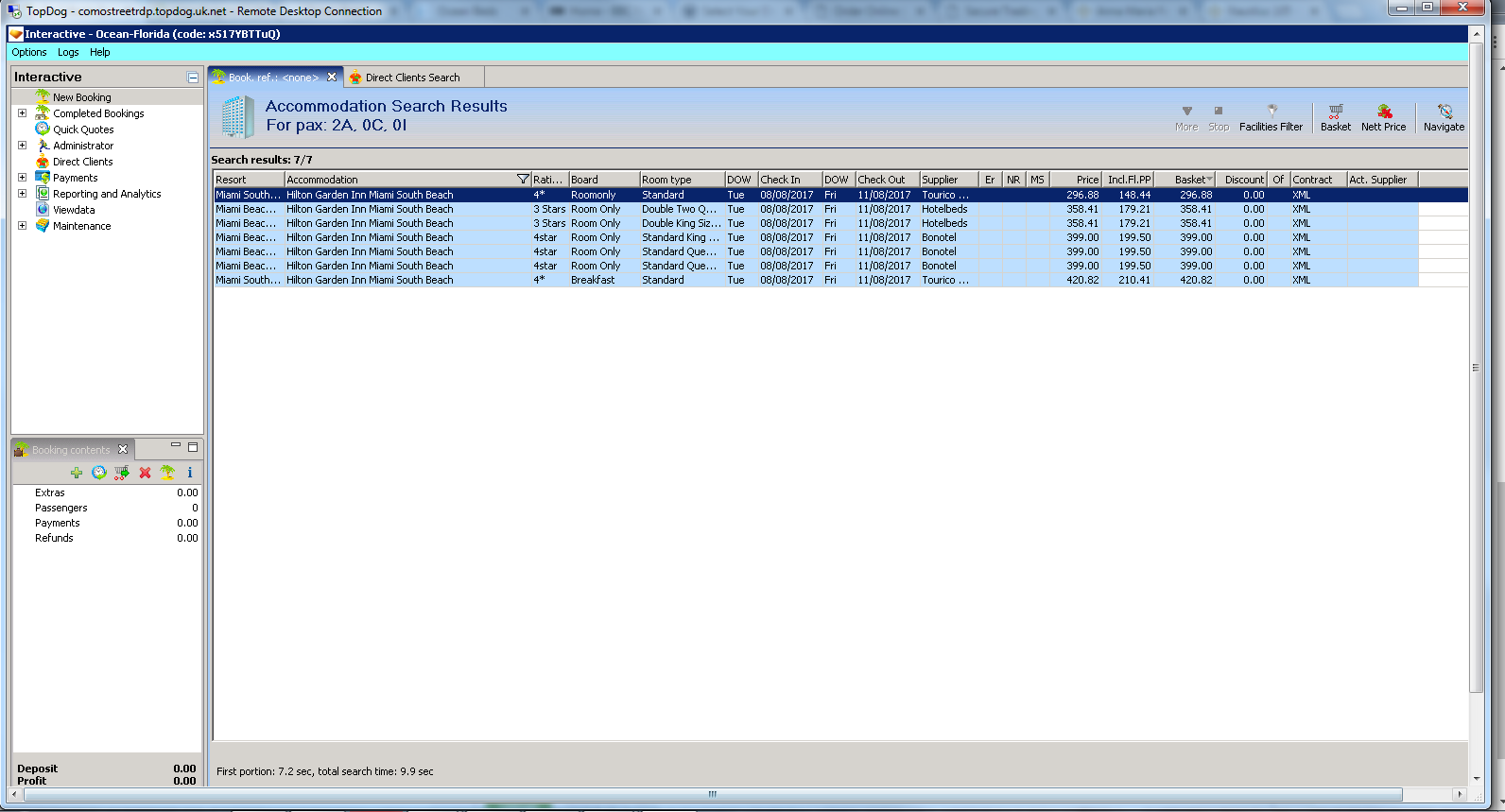
Task: Expand the Reporting and Analytics node
Action: tap(23, 194)
